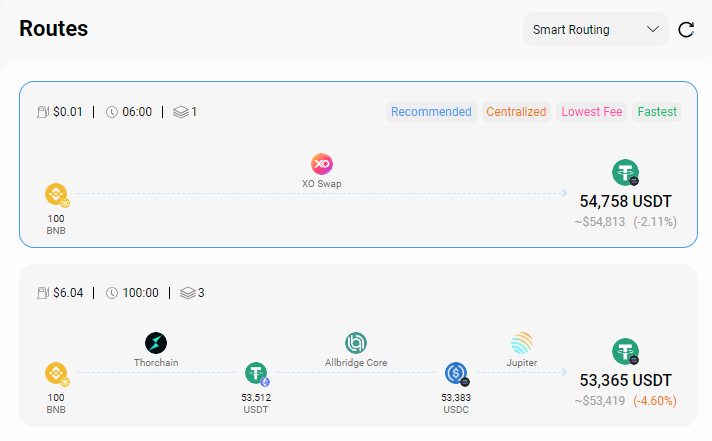Image resolution: width=712 pixels, height=441 pixels.
Task: Select the 54,758 USDT output amount
Action: 625,201
